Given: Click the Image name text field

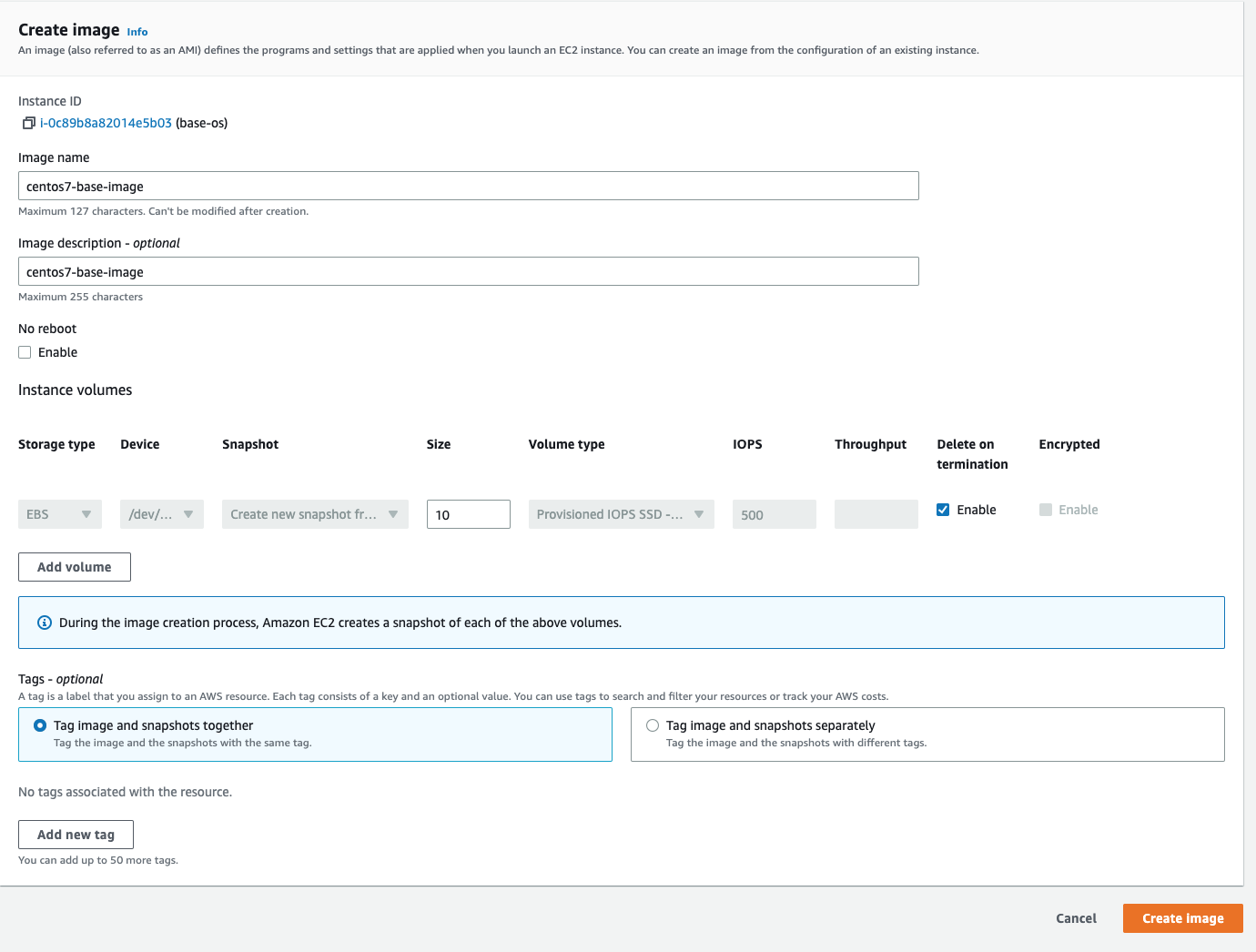Looking at the screenshot, I should (468, 186).
